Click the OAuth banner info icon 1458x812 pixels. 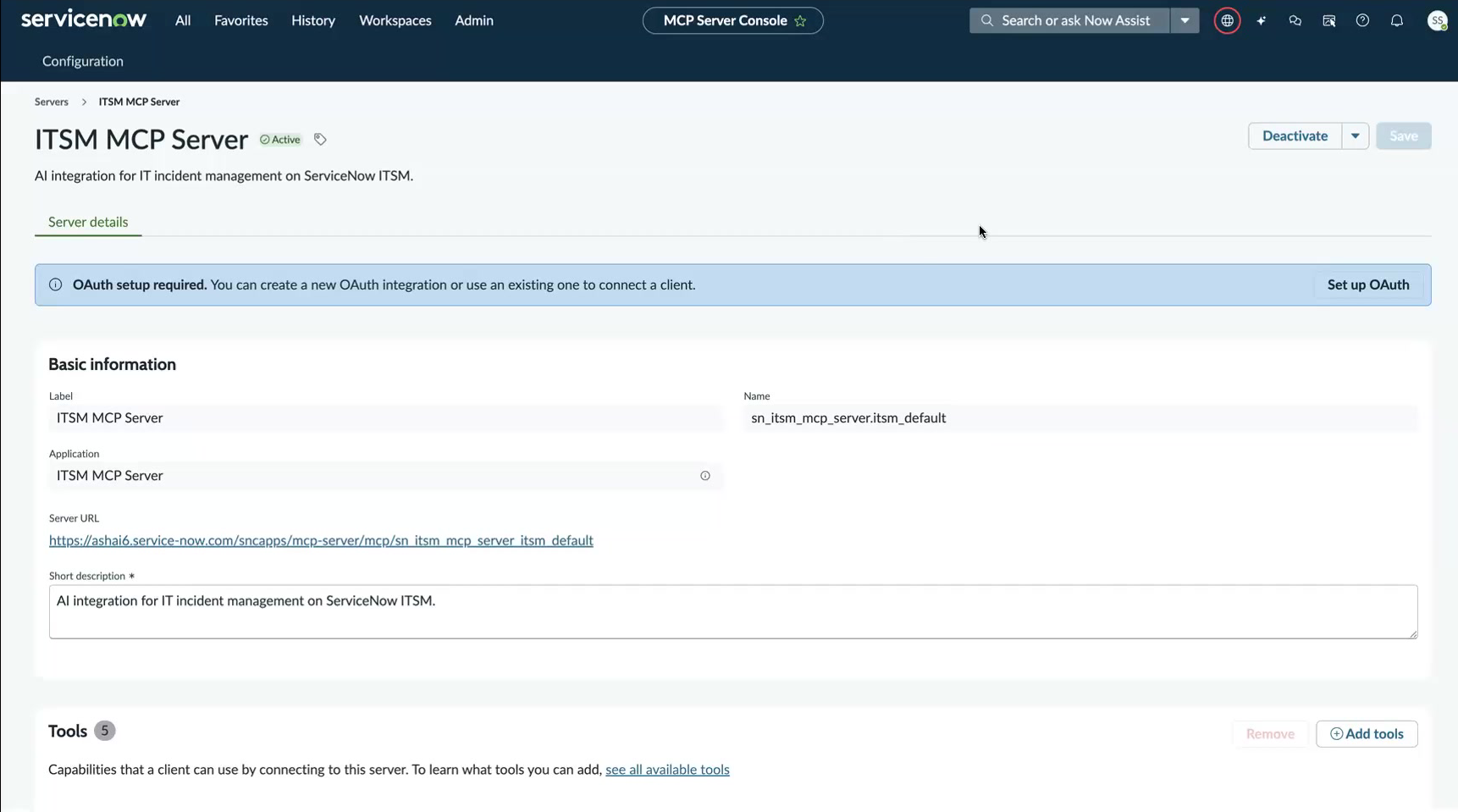(56, 284)
